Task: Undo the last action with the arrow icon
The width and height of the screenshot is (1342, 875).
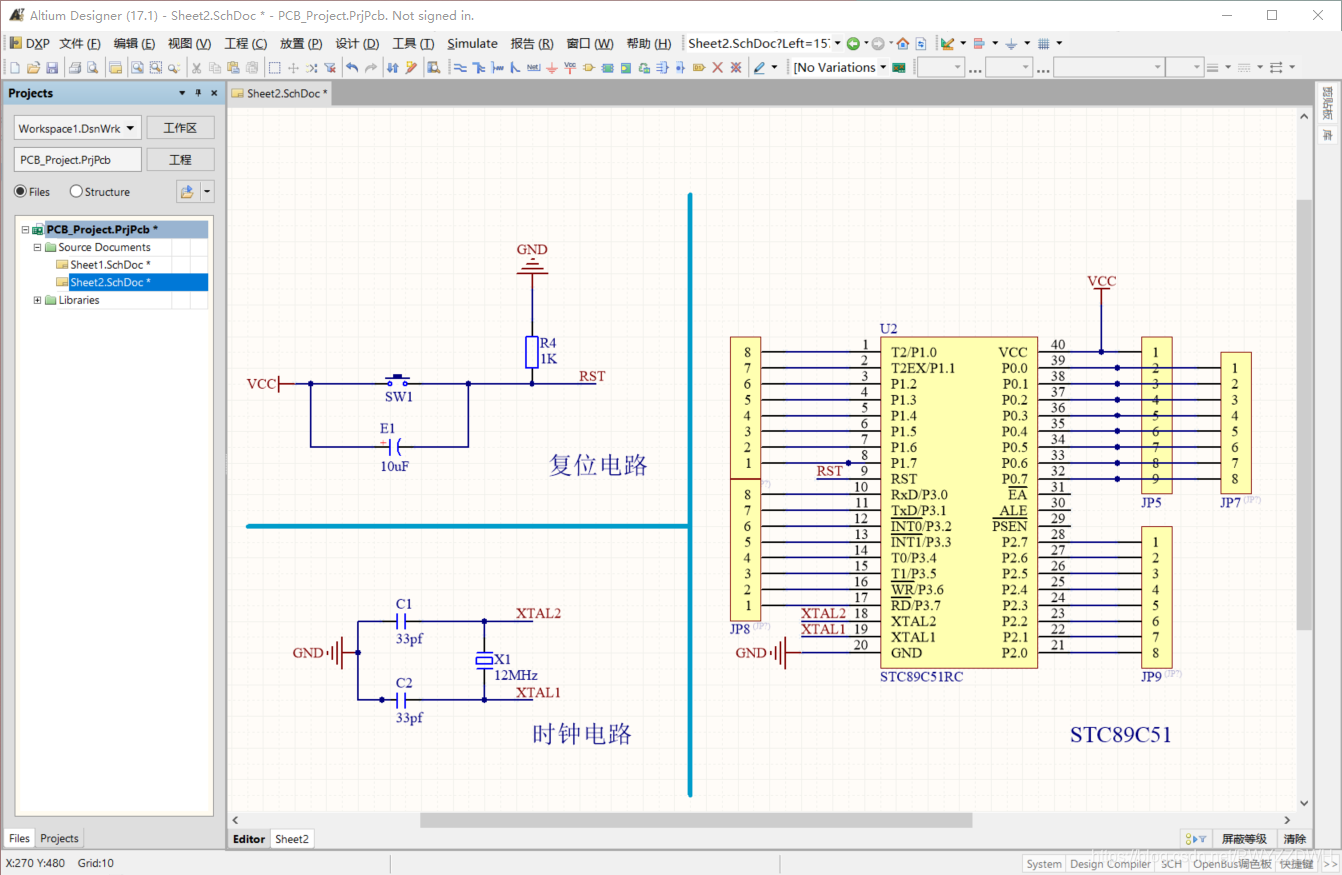Action: 352,68
